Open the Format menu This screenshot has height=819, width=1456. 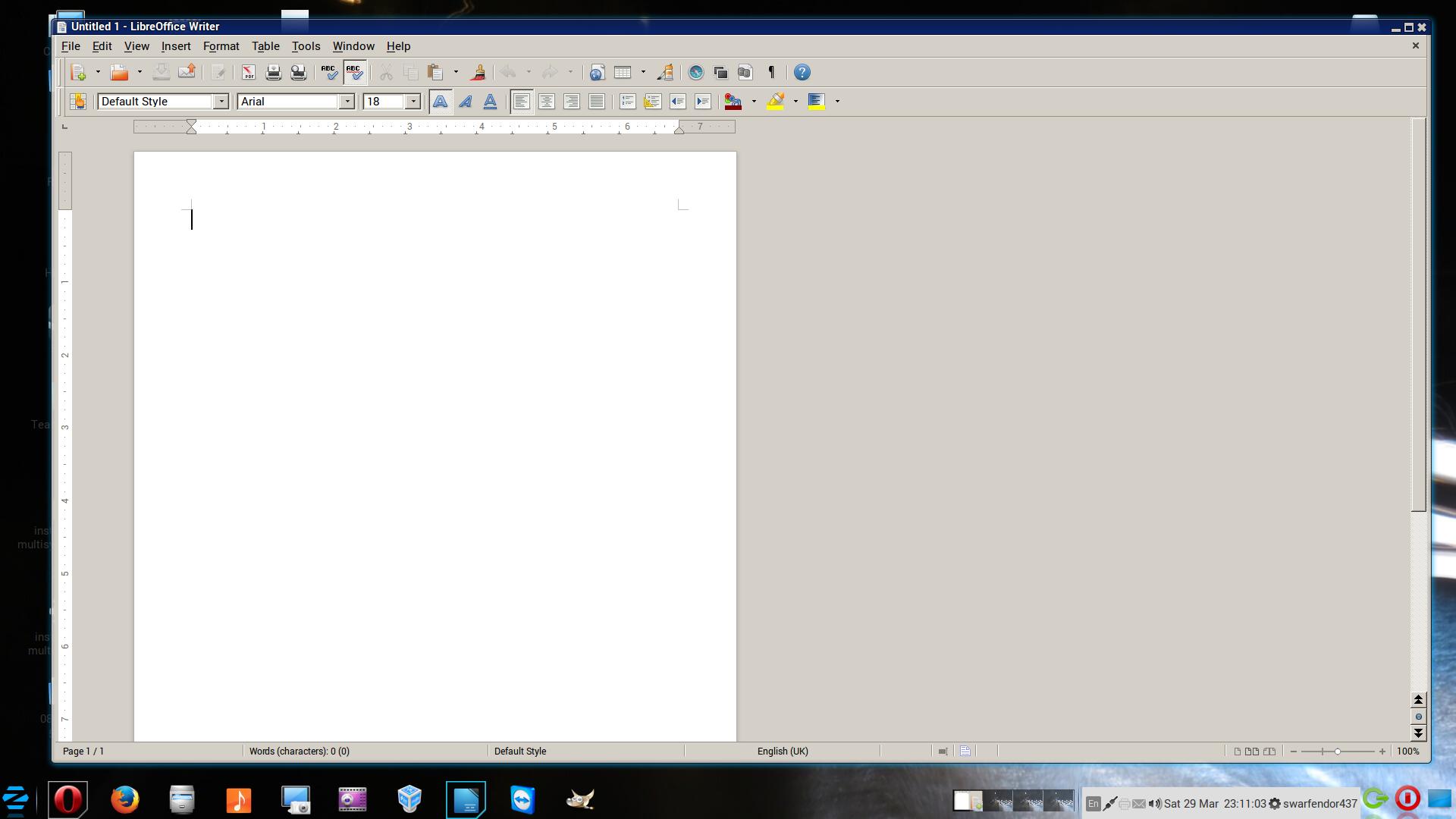(x=221, y=46)
